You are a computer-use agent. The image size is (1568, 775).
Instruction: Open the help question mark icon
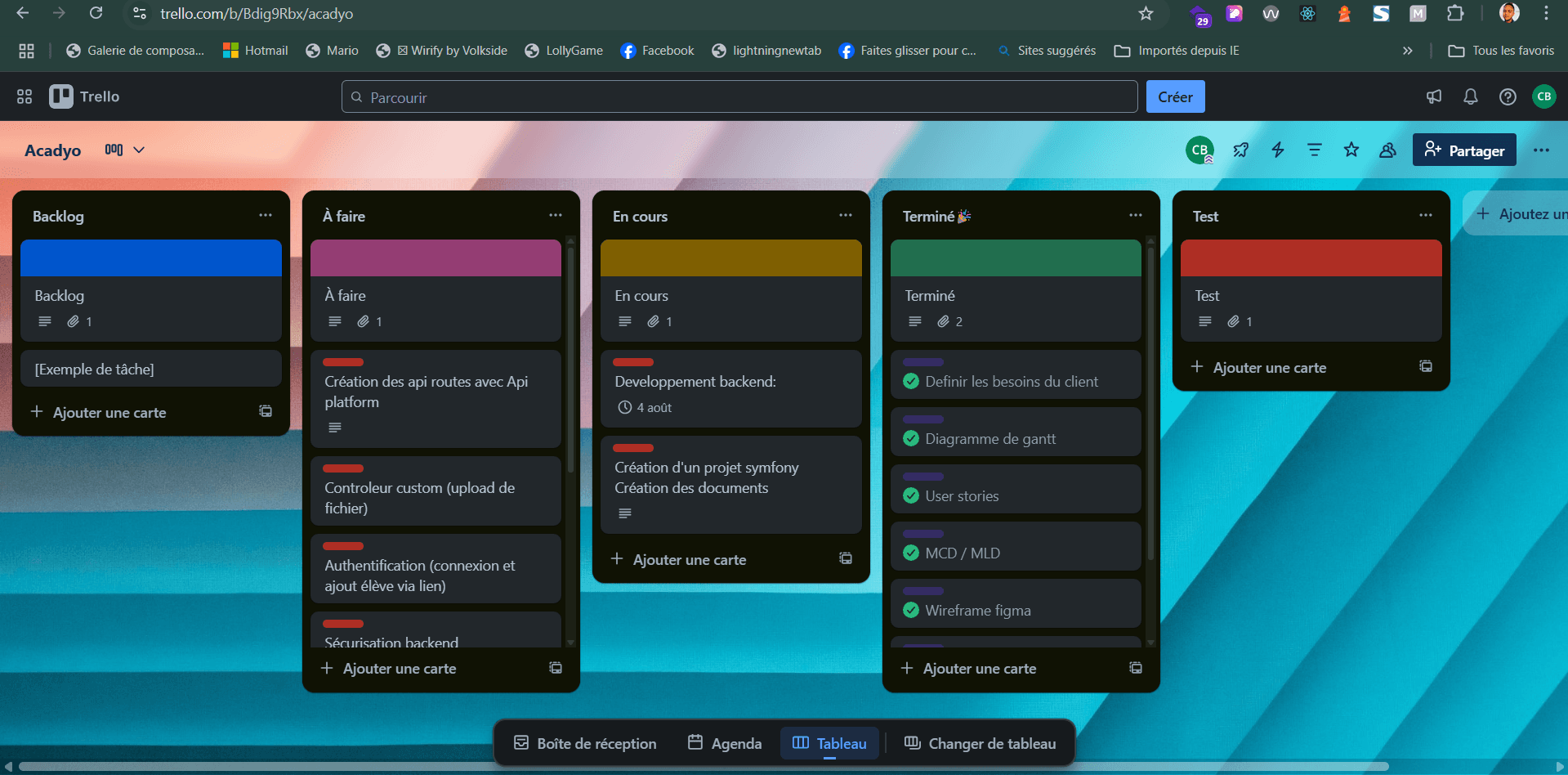pos(1508,96)
